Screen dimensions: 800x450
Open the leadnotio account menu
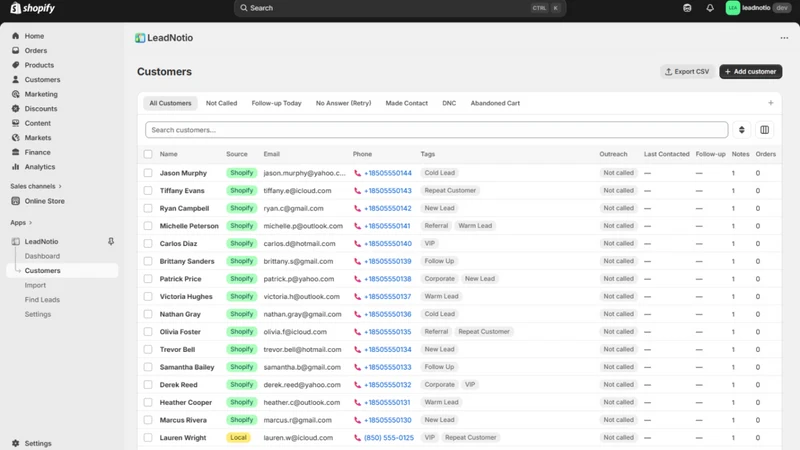(758, 8)
